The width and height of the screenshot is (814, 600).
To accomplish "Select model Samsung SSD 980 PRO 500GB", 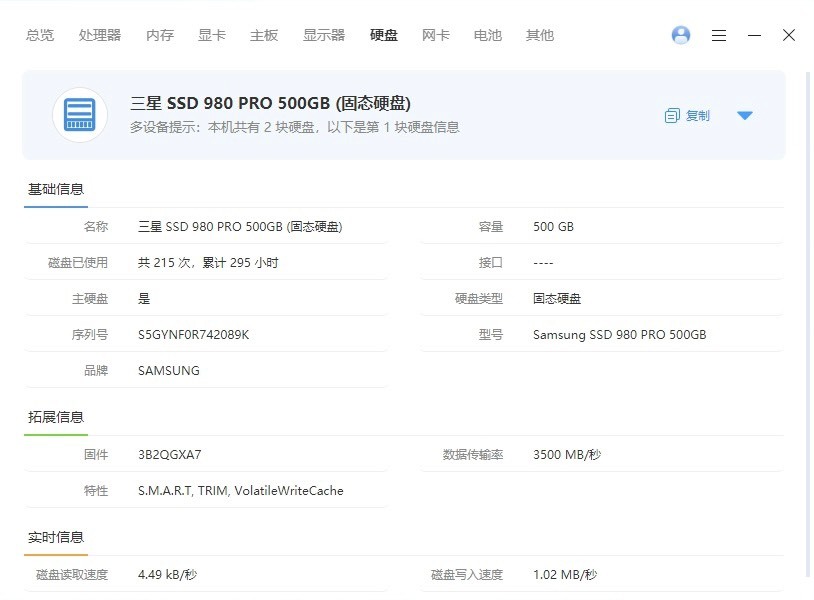I will [x=619, y=335].
